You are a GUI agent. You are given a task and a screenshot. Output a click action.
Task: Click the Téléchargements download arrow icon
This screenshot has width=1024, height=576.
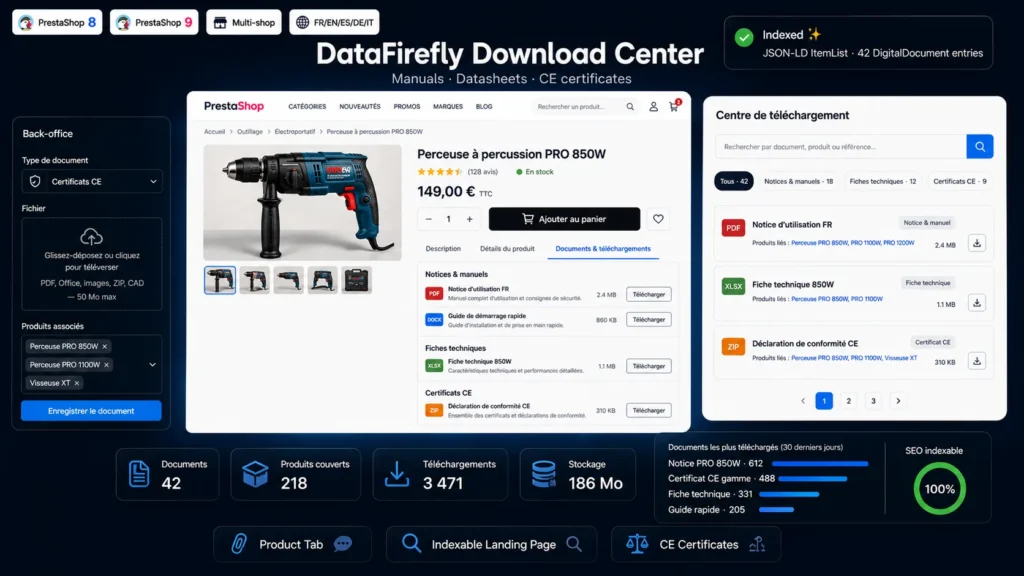tap(396, 474)
